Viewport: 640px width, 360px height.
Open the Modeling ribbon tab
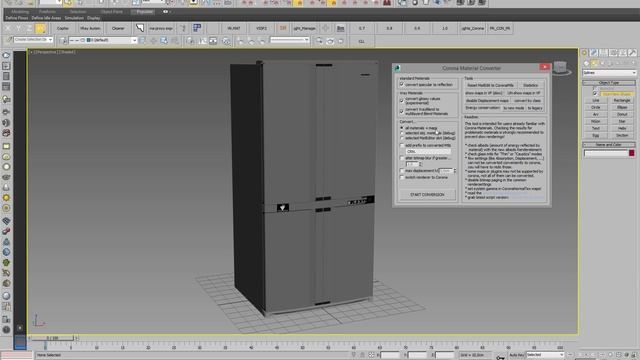(x=20, y=12)
